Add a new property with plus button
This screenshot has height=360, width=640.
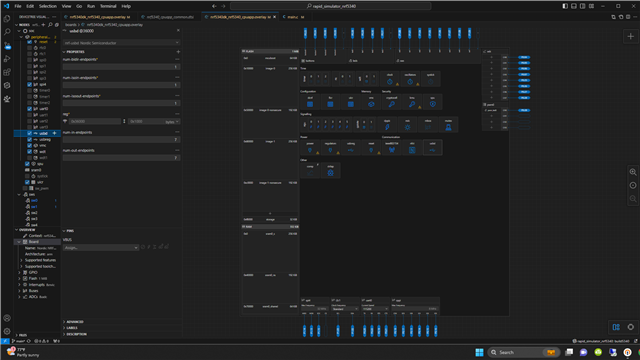(178, 52)
